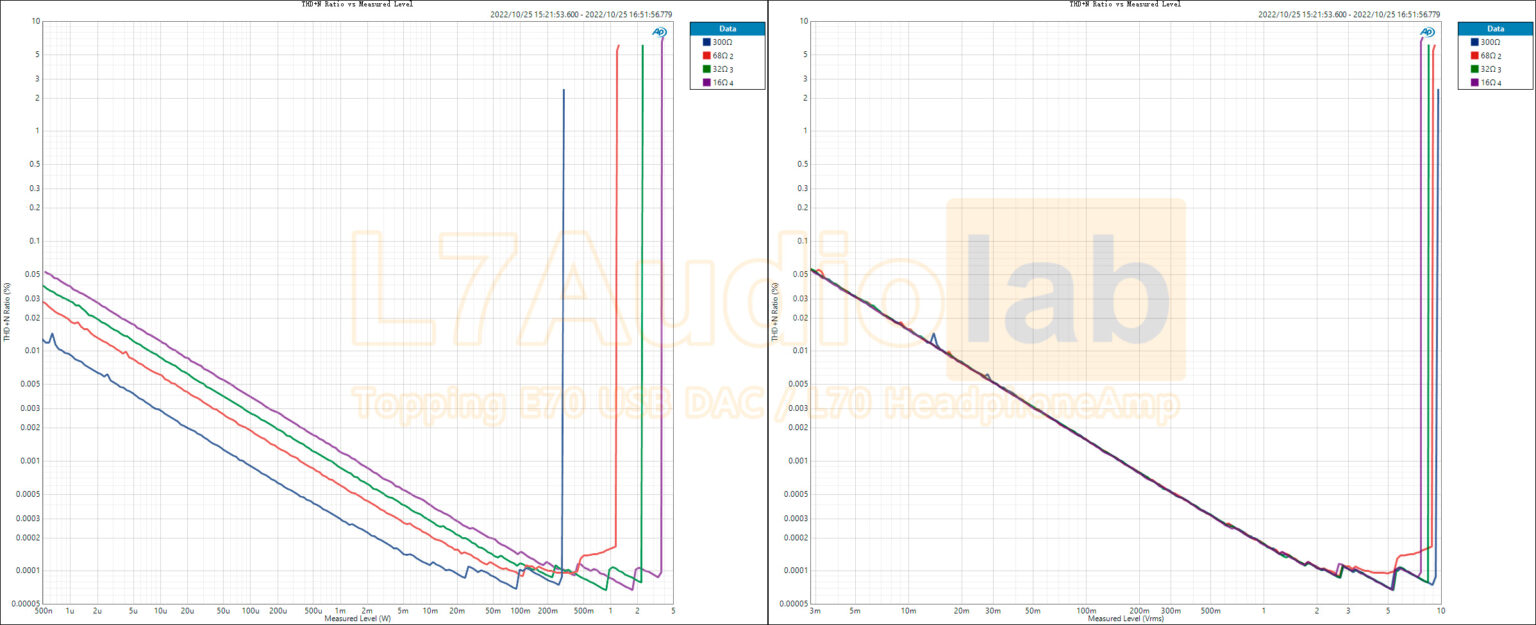This screenshot has height=625, width=1536.
Task: Click the green 32Ω swatch in Vrms graph legend
Action: [1475, 69]
